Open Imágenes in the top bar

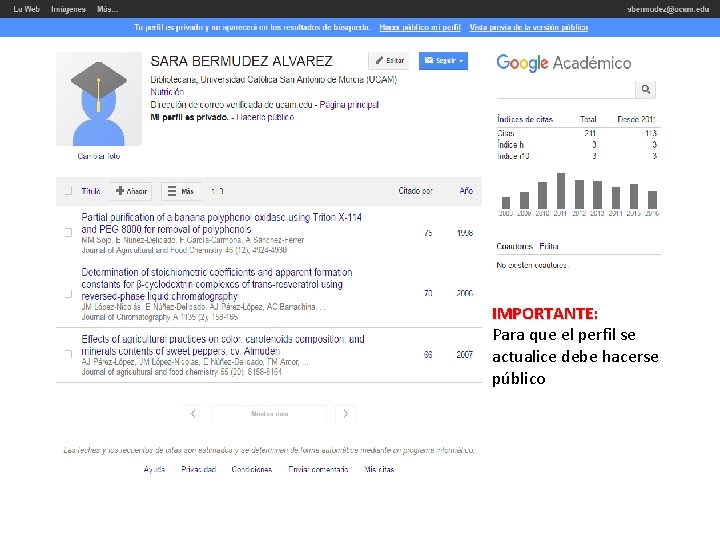click(x=68, y=9)
